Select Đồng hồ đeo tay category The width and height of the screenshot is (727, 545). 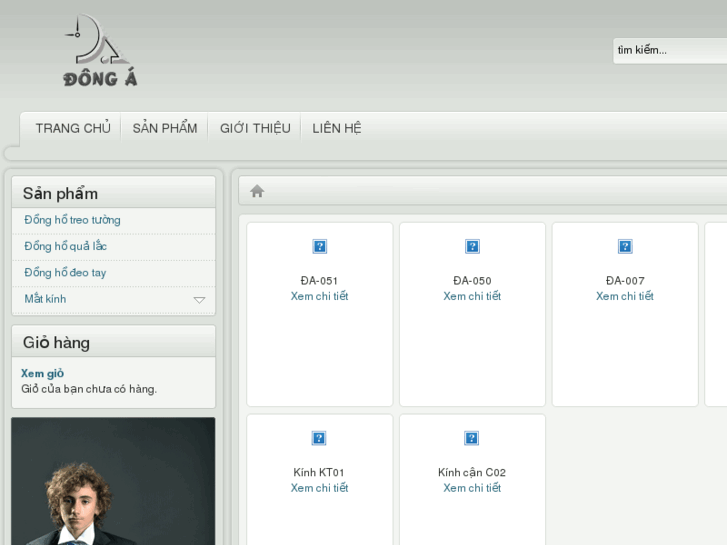point(65,273)
